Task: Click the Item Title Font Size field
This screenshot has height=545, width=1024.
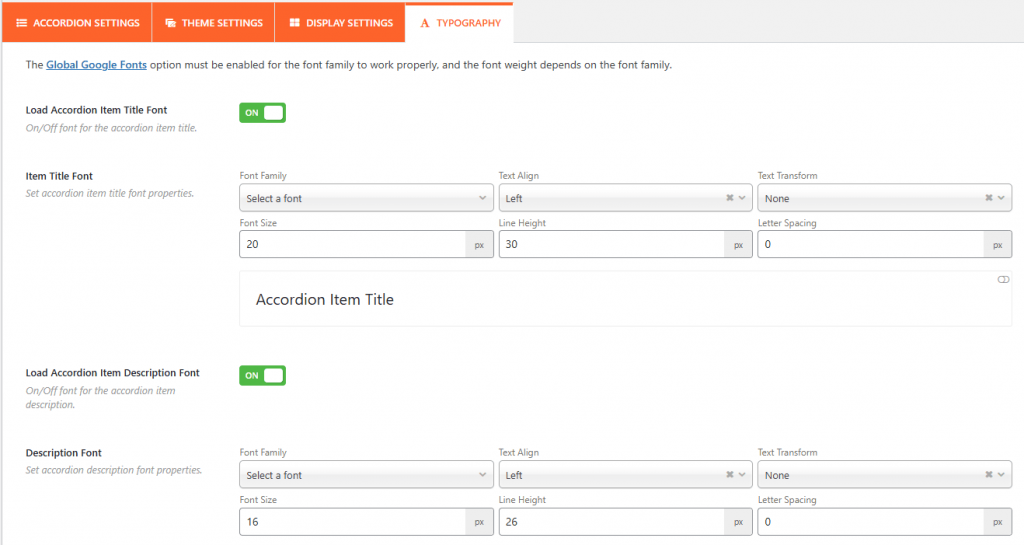Action: (352, 245)
